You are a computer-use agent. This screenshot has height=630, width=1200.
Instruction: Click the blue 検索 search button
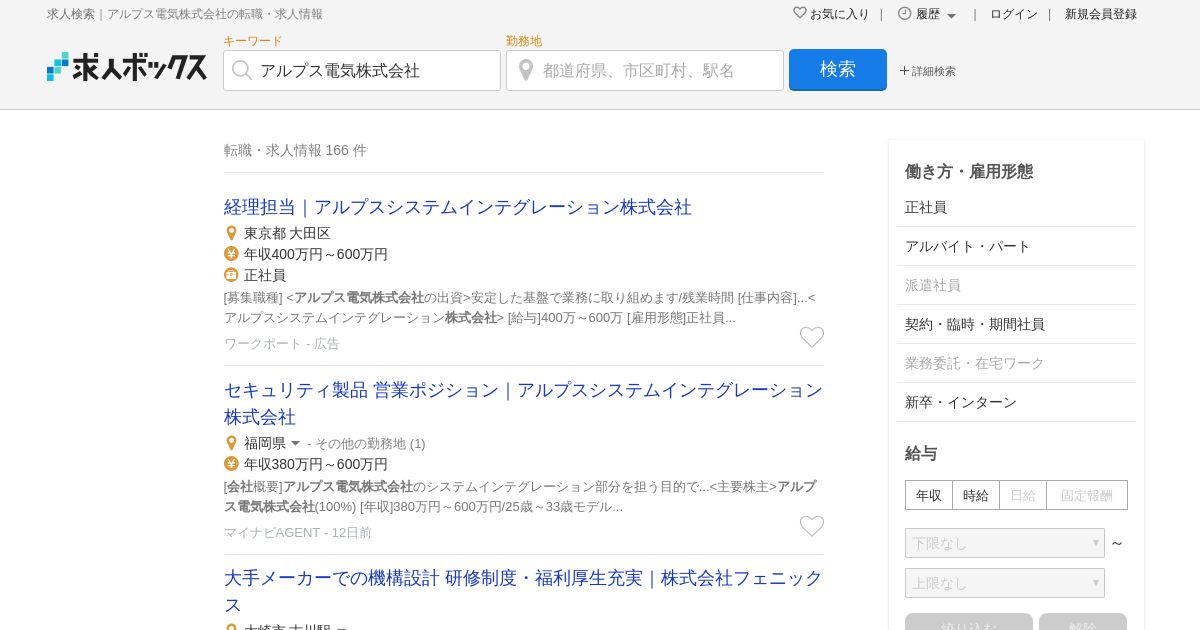838,70
